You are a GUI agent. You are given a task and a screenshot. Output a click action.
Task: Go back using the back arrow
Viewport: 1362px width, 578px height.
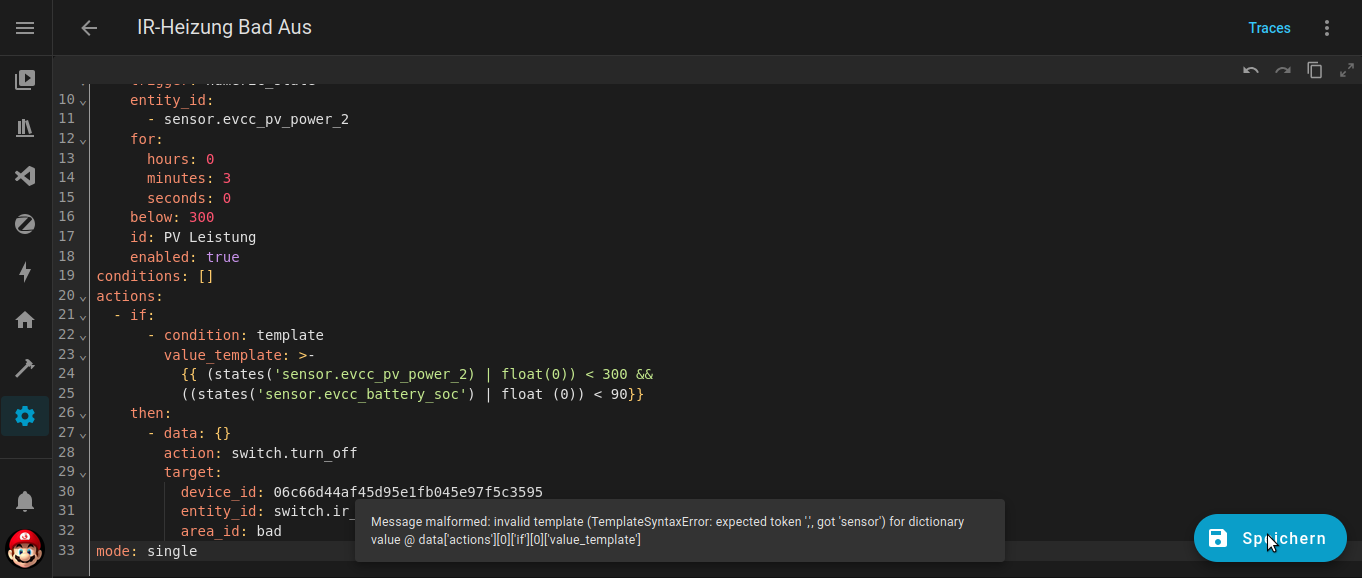pyautogui.click(x=89, y=28)
